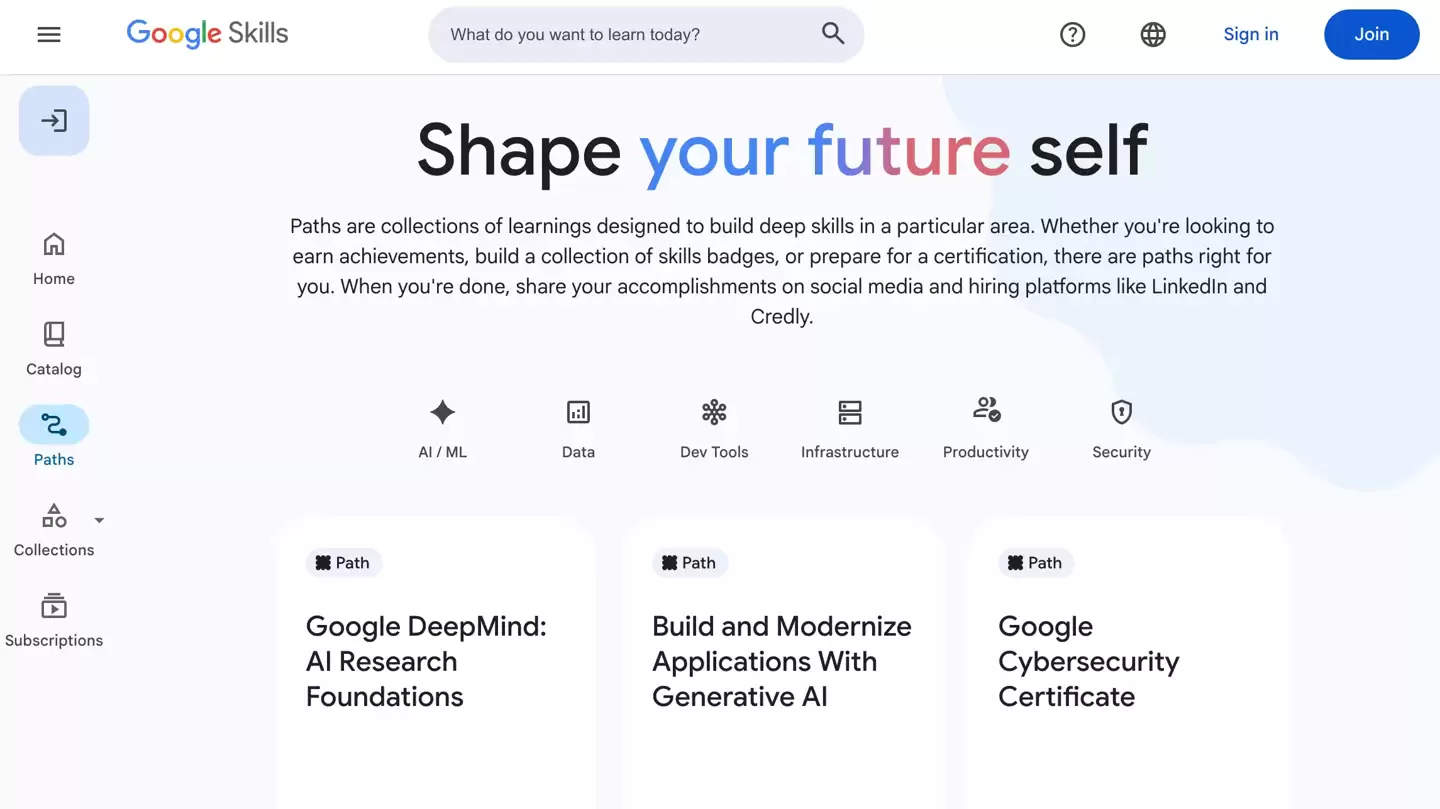Click inside the search input field
This screenshot has width=1440, height=809.
coord(620,33)
